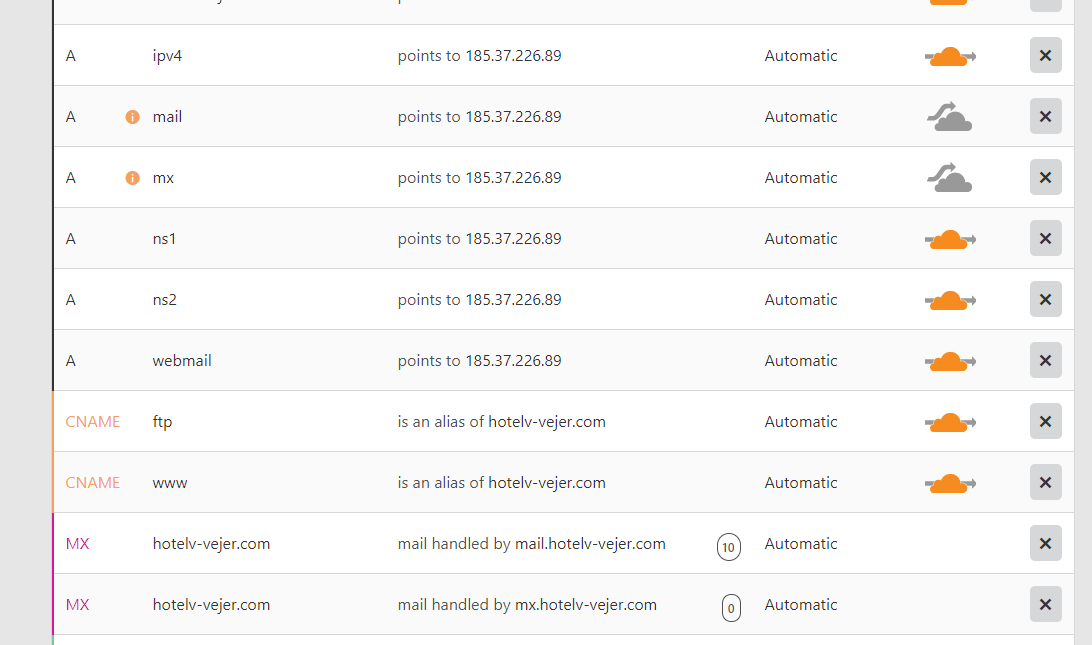Open TTL dropdown for mail.hotelv-vejer.com MX record

click(x=801, y=544)
